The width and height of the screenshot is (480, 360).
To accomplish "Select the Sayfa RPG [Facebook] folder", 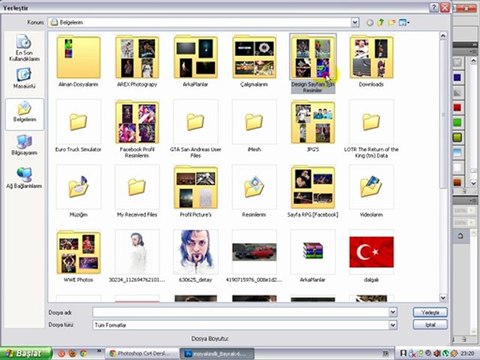I will 313,191.
